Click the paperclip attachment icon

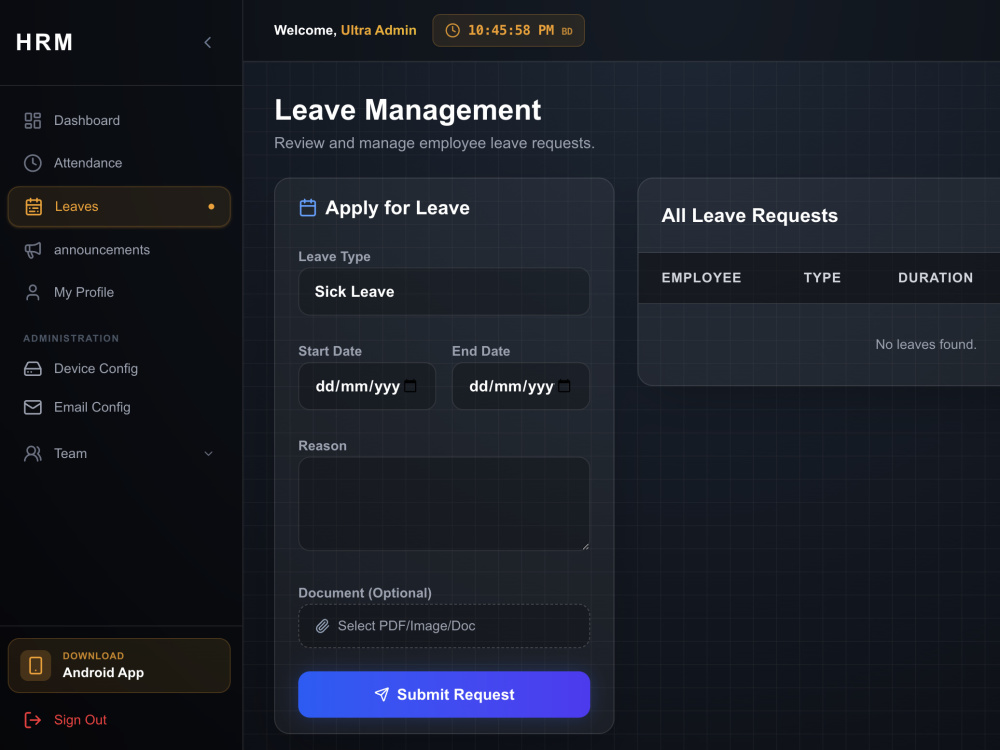pos(323,626)
